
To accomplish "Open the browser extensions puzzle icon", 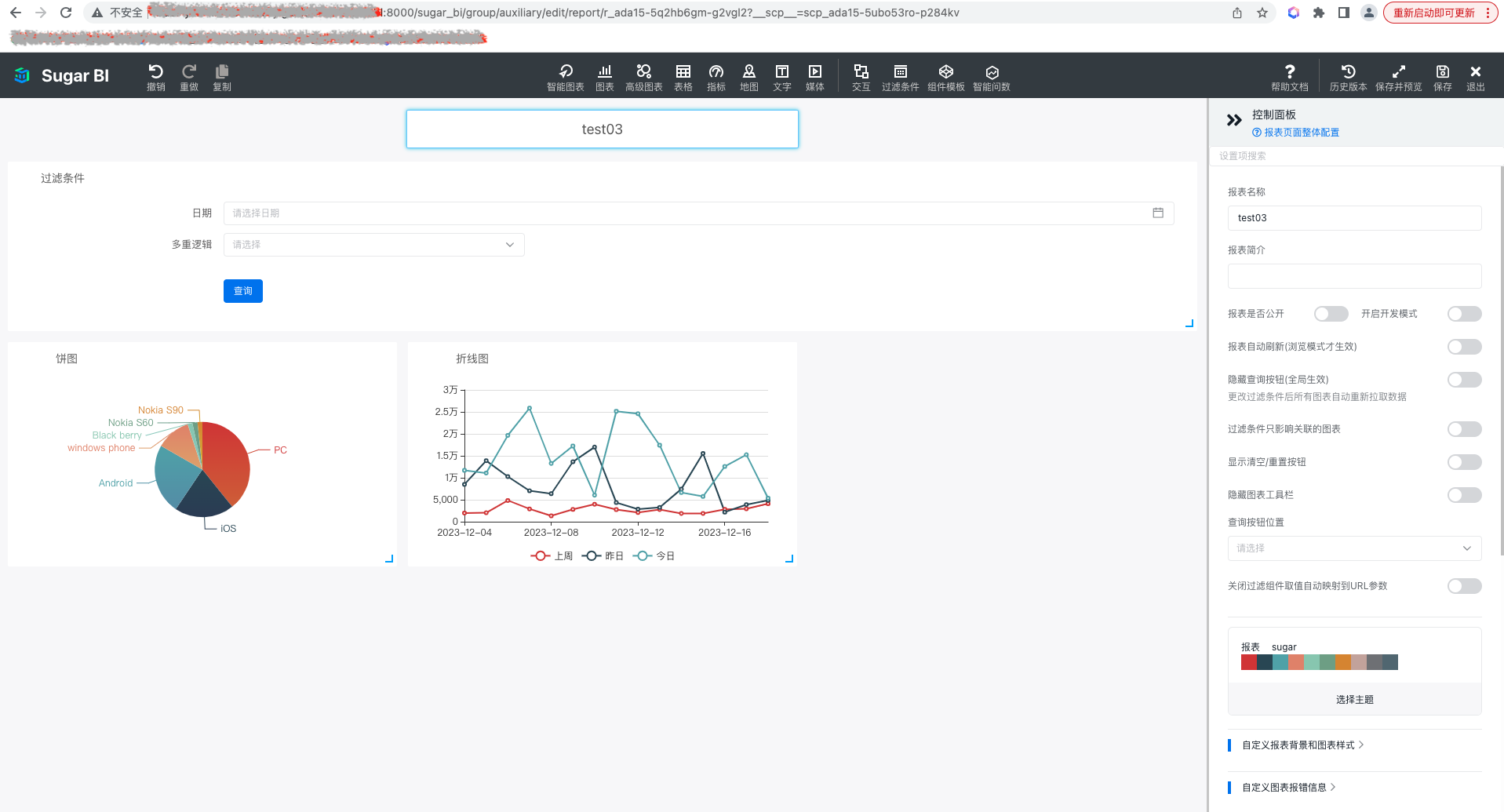I will pyautogui.click(x=1319, y=13).
